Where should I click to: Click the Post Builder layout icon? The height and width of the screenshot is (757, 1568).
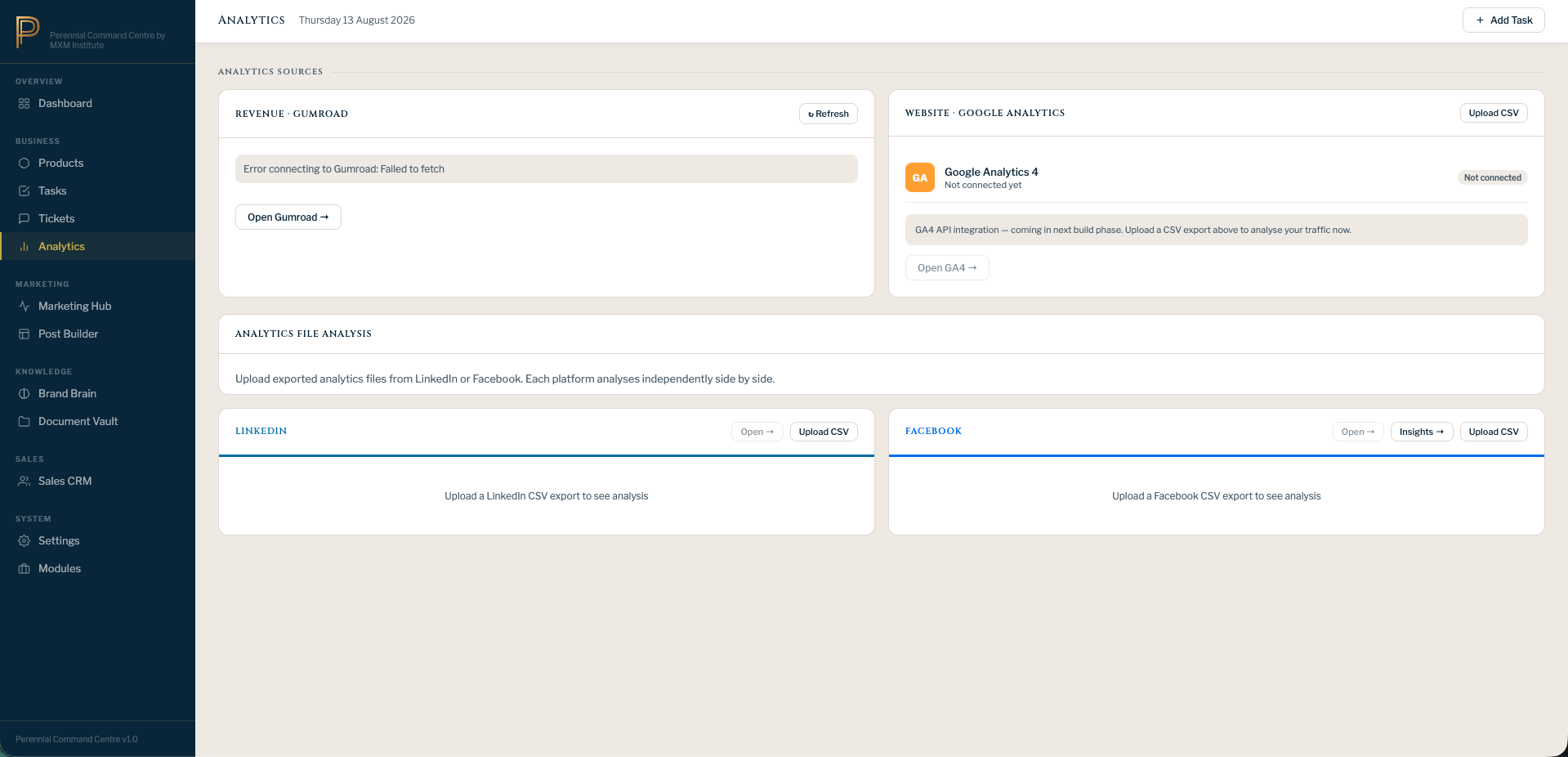click(x=25, y=334)
